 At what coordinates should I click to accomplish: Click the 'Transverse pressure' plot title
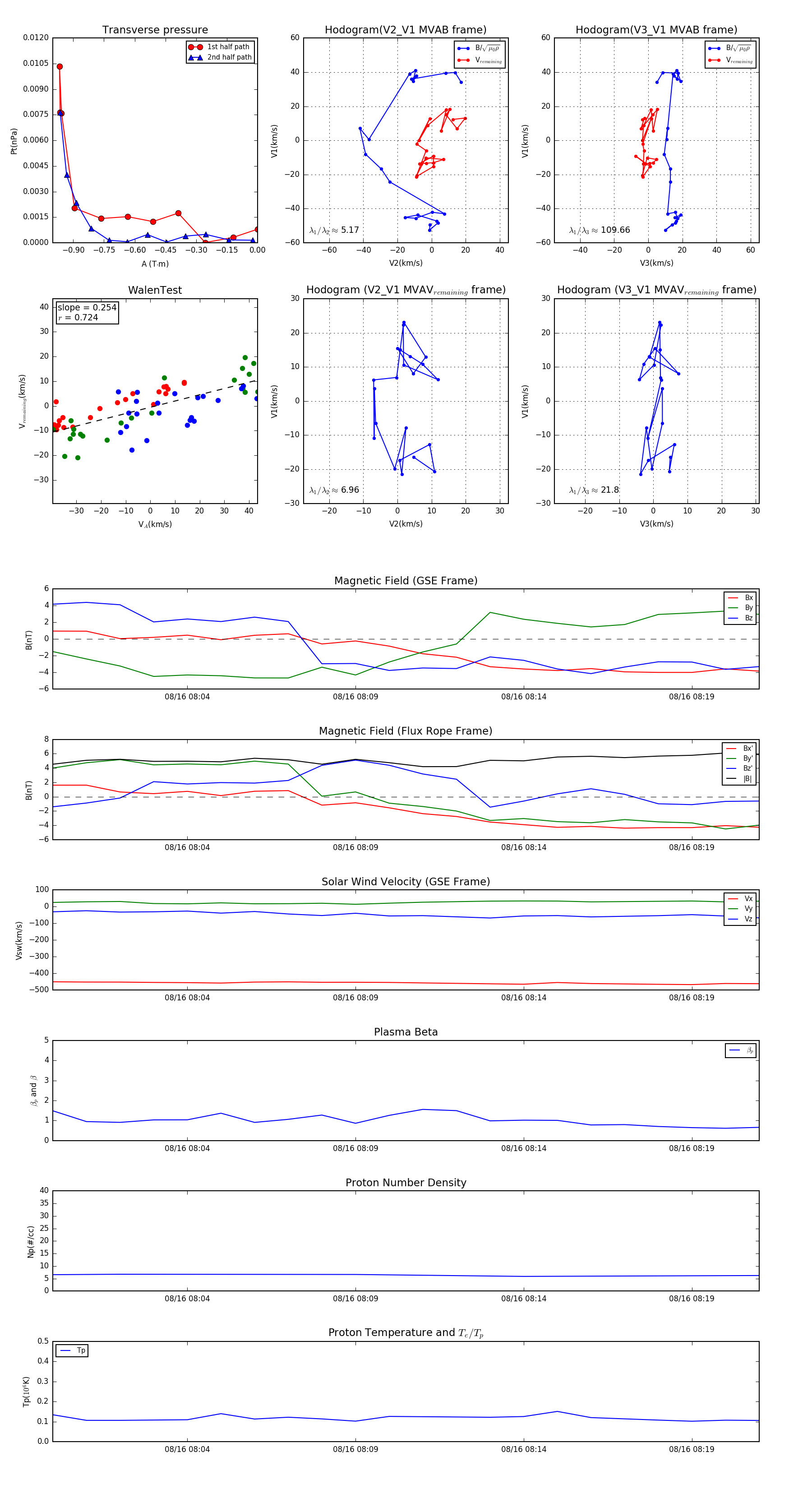[x=155, y=30]
